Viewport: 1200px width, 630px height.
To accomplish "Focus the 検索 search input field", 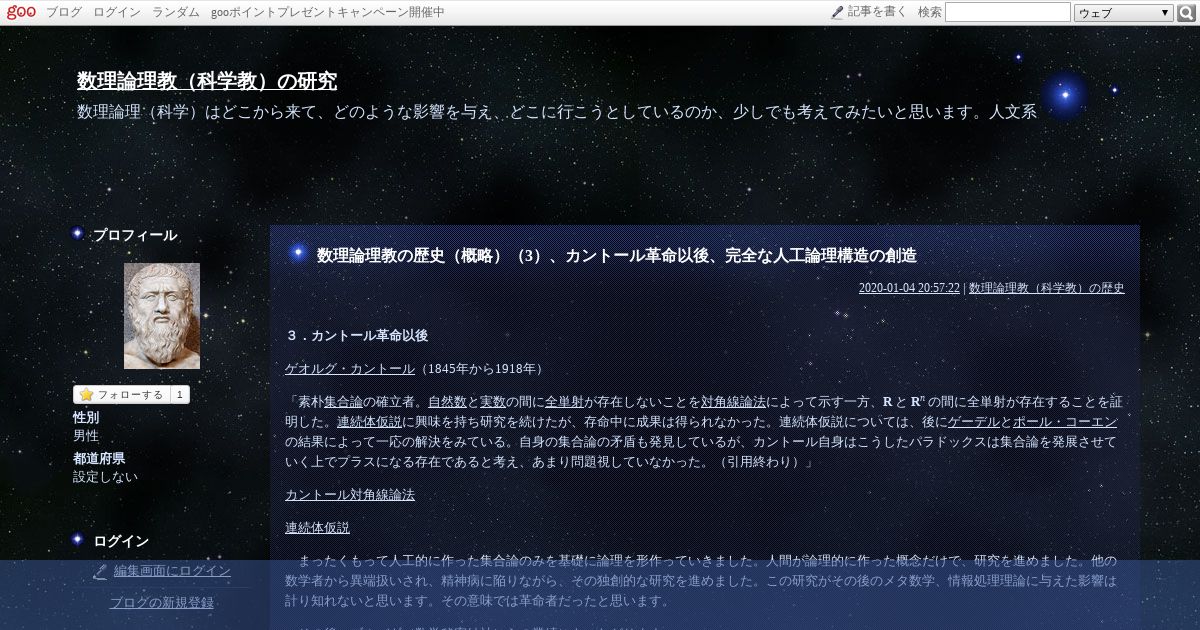I will click(1007, 12).
